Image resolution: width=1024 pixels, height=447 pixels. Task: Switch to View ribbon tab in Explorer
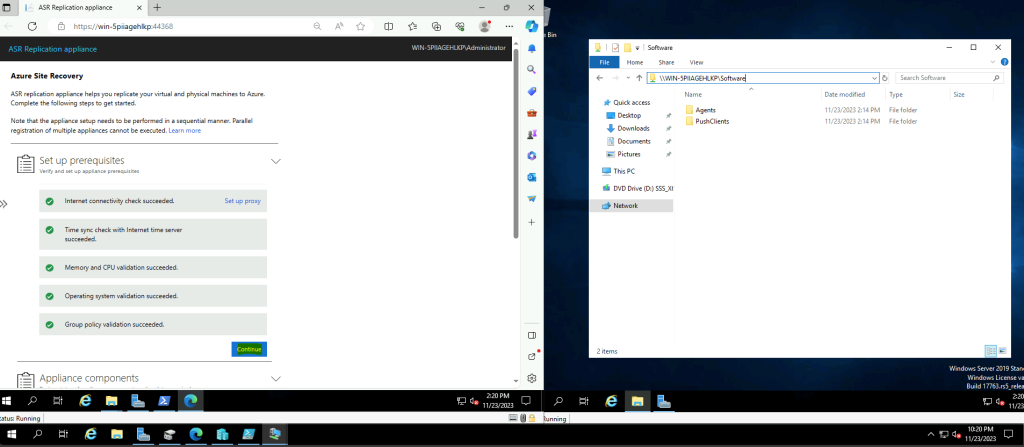[x=696, y=62]
